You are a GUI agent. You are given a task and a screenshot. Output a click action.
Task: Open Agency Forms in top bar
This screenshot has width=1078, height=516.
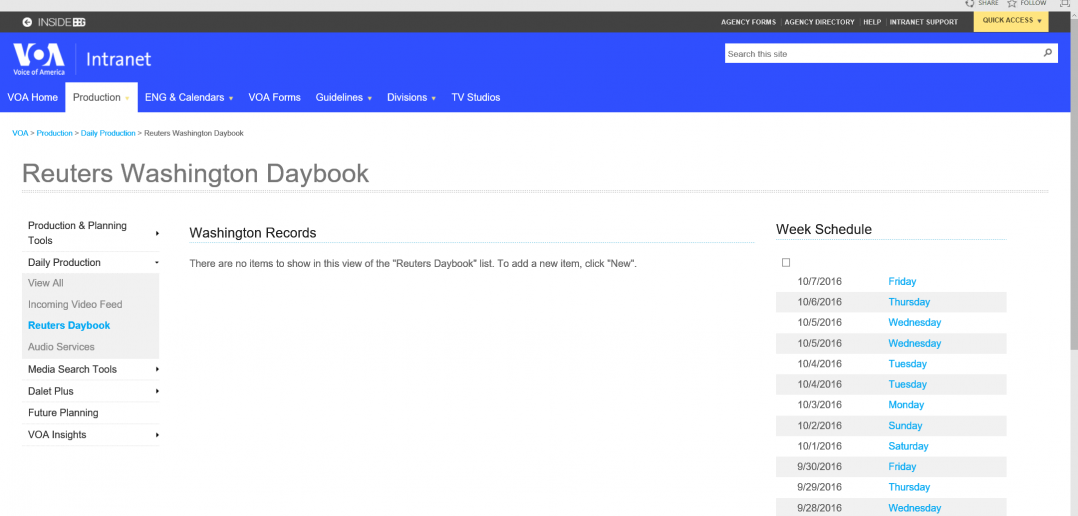point(748,22)
